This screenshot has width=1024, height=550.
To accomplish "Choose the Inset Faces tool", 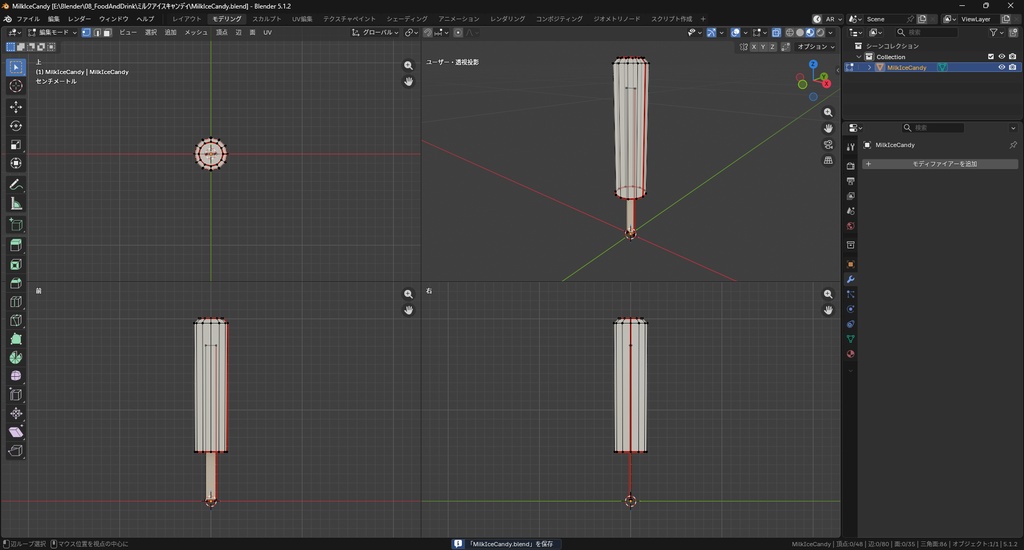I will pos(16,264).
